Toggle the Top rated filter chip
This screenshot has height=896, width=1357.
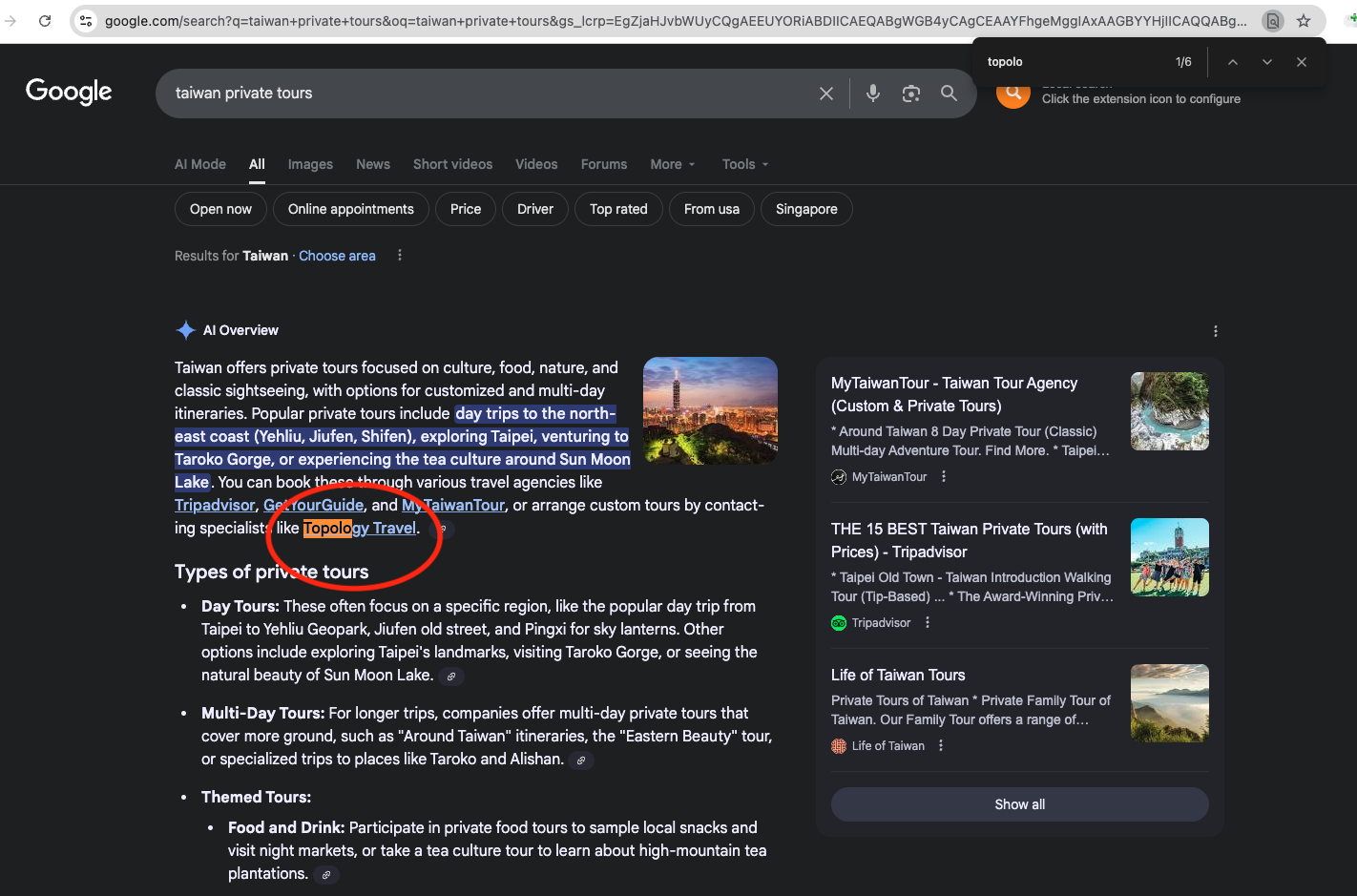point(617,209)
